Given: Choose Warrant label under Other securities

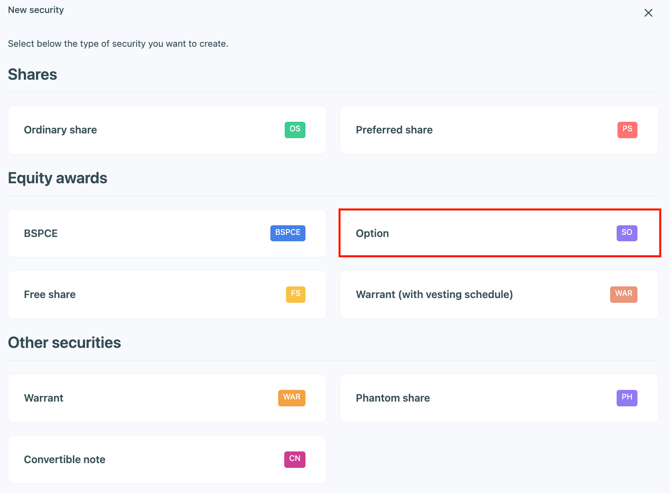Looking at the screenshot, I should (x=44, y=398).
